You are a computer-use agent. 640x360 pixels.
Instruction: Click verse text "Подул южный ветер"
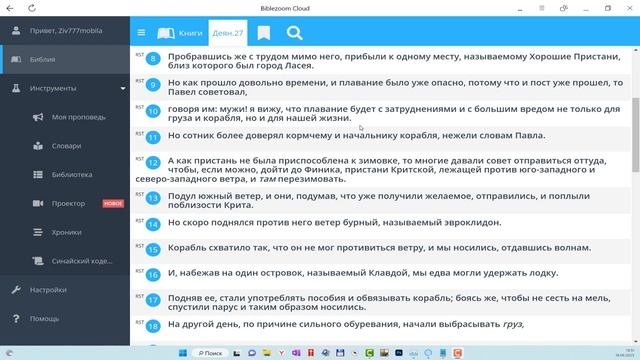coord(215,196)
